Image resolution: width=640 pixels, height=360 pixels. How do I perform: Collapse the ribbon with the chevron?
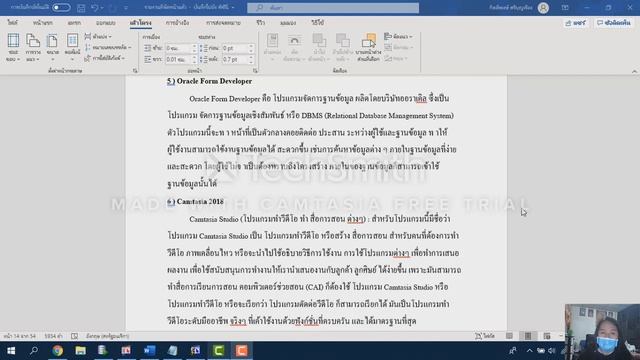(x=634, y=71)
